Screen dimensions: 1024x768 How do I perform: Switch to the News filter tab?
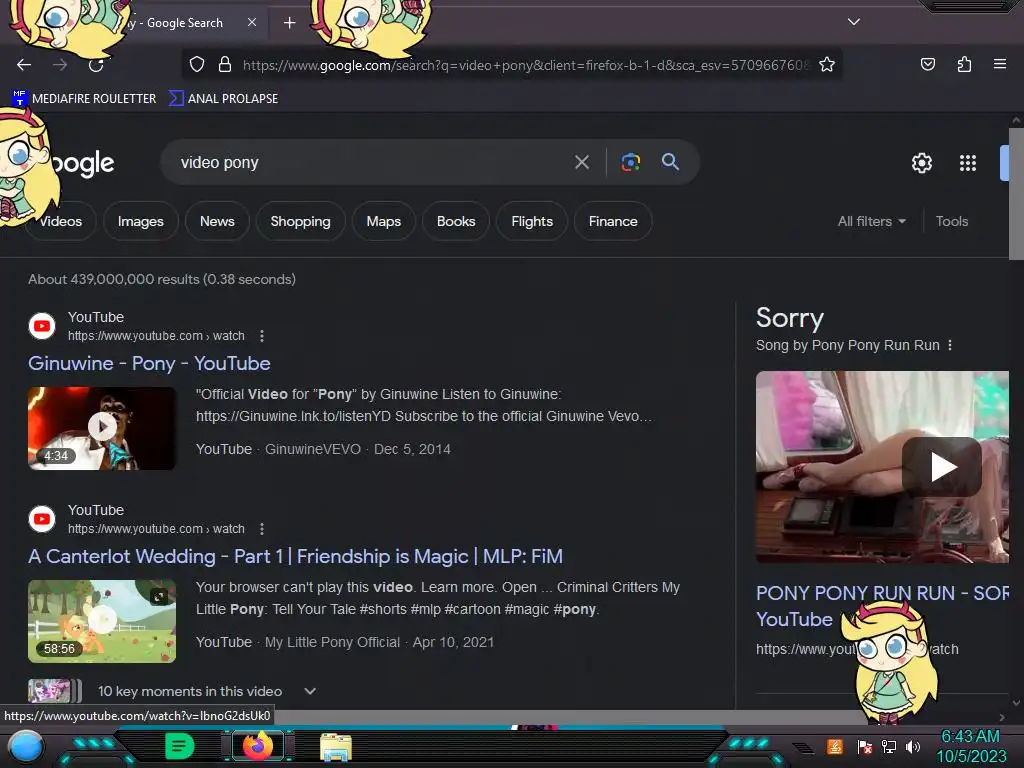coord(217,221)
